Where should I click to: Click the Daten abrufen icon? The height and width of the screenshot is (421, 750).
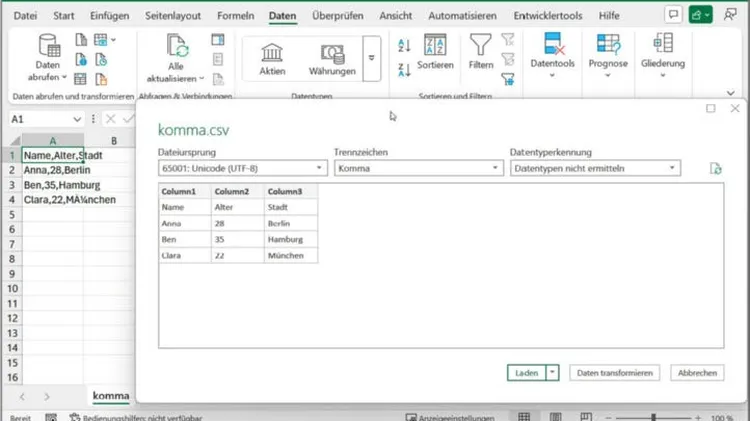[48, 46]
